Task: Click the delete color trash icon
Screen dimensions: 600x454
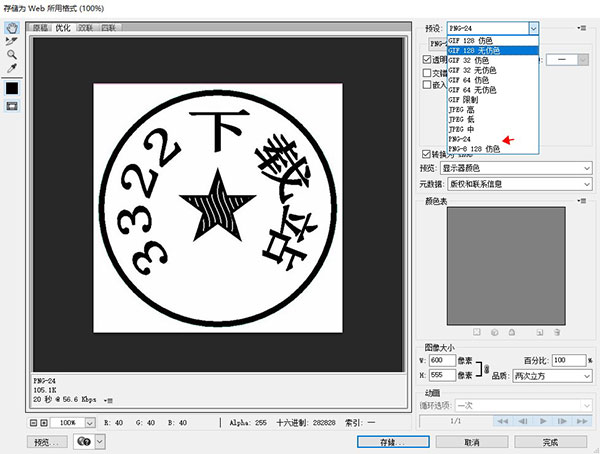Action: pyautogui.click(x=557, y=332)
